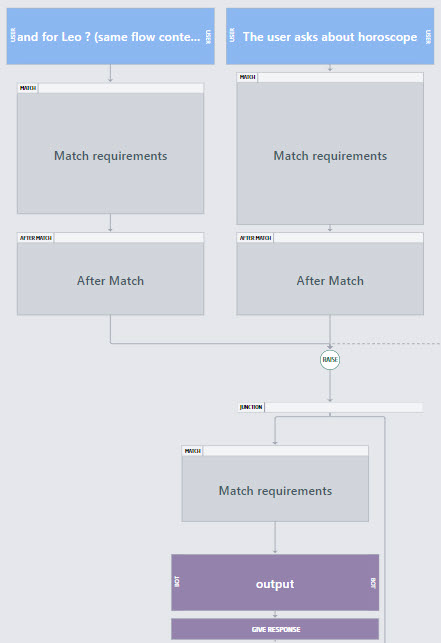Screen dimensions: 441x643
Task: Select the 'and for Leo ?' user trigger
Action: [x=110, y=36]
